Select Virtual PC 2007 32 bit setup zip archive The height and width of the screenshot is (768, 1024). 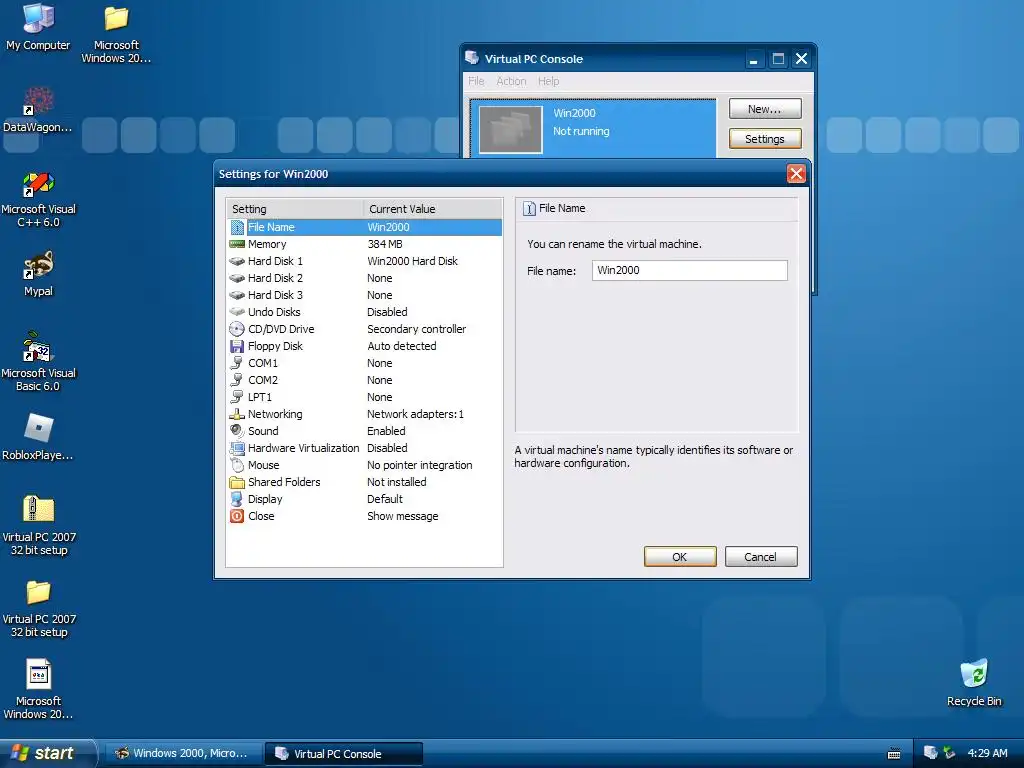click(x=39, y=526)
